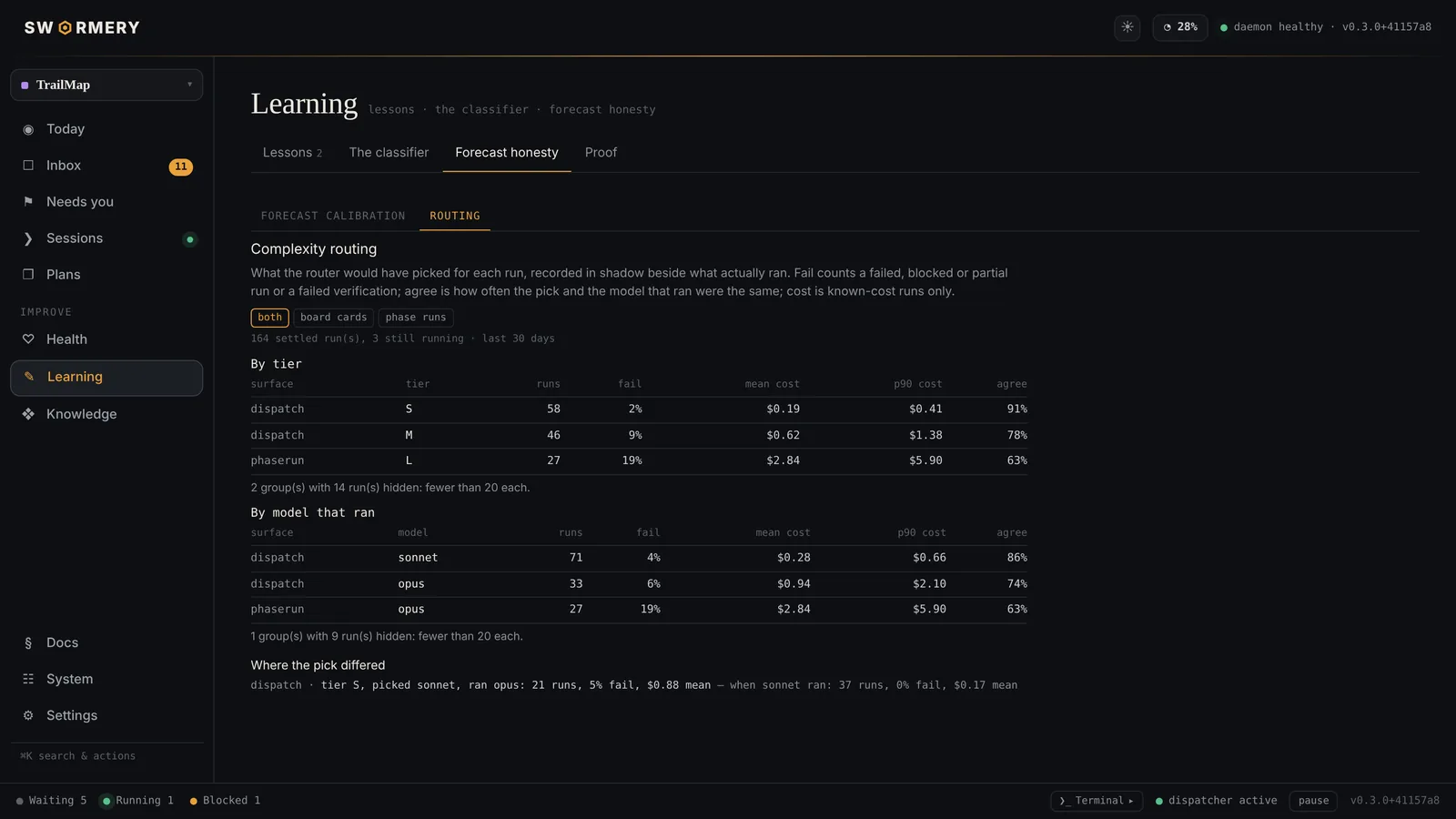Open the TrailMap project dropdown

(x=106, y=85)
